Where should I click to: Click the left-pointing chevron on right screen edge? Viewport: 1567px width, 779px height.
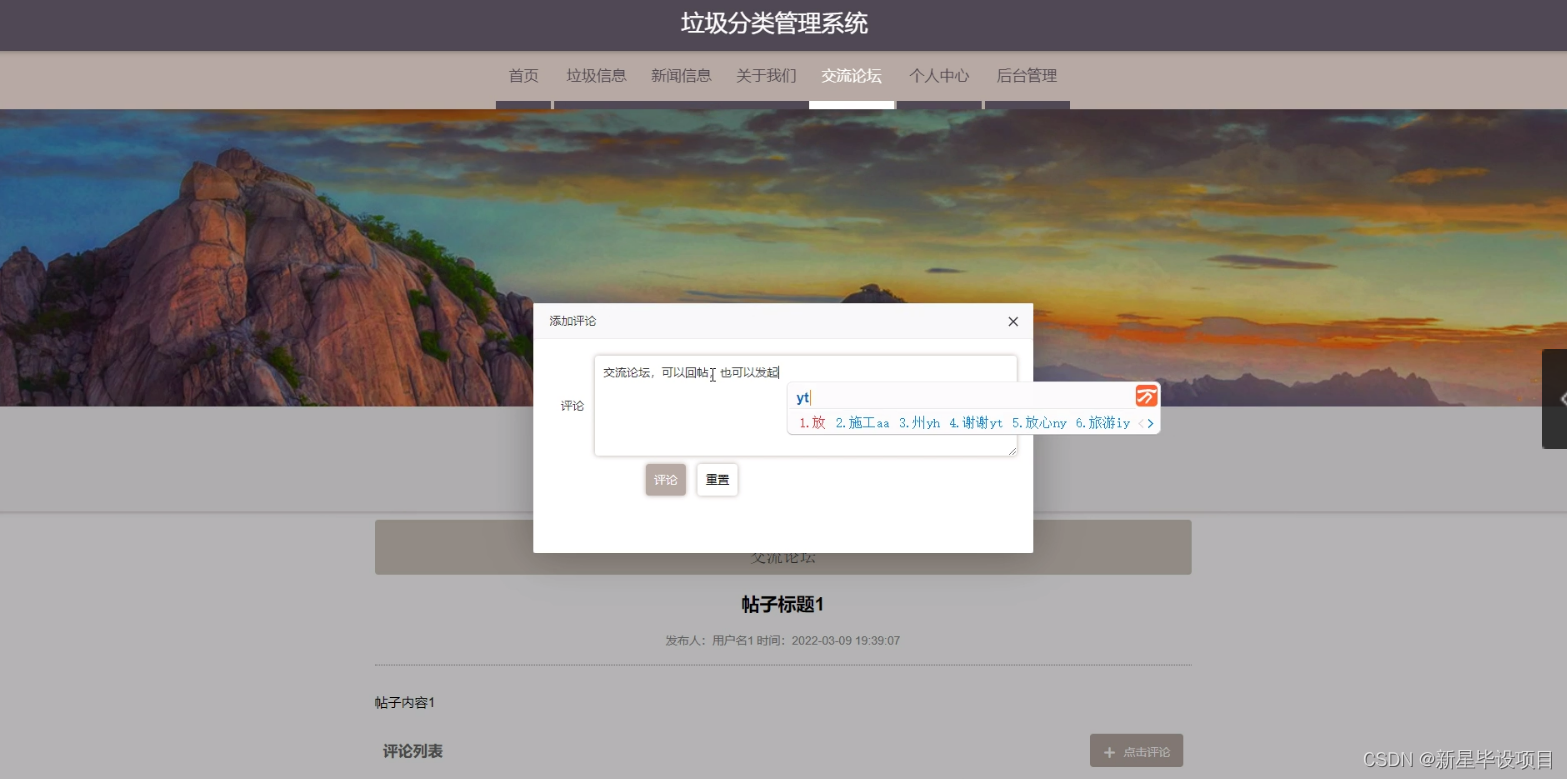pos(1560,398)
